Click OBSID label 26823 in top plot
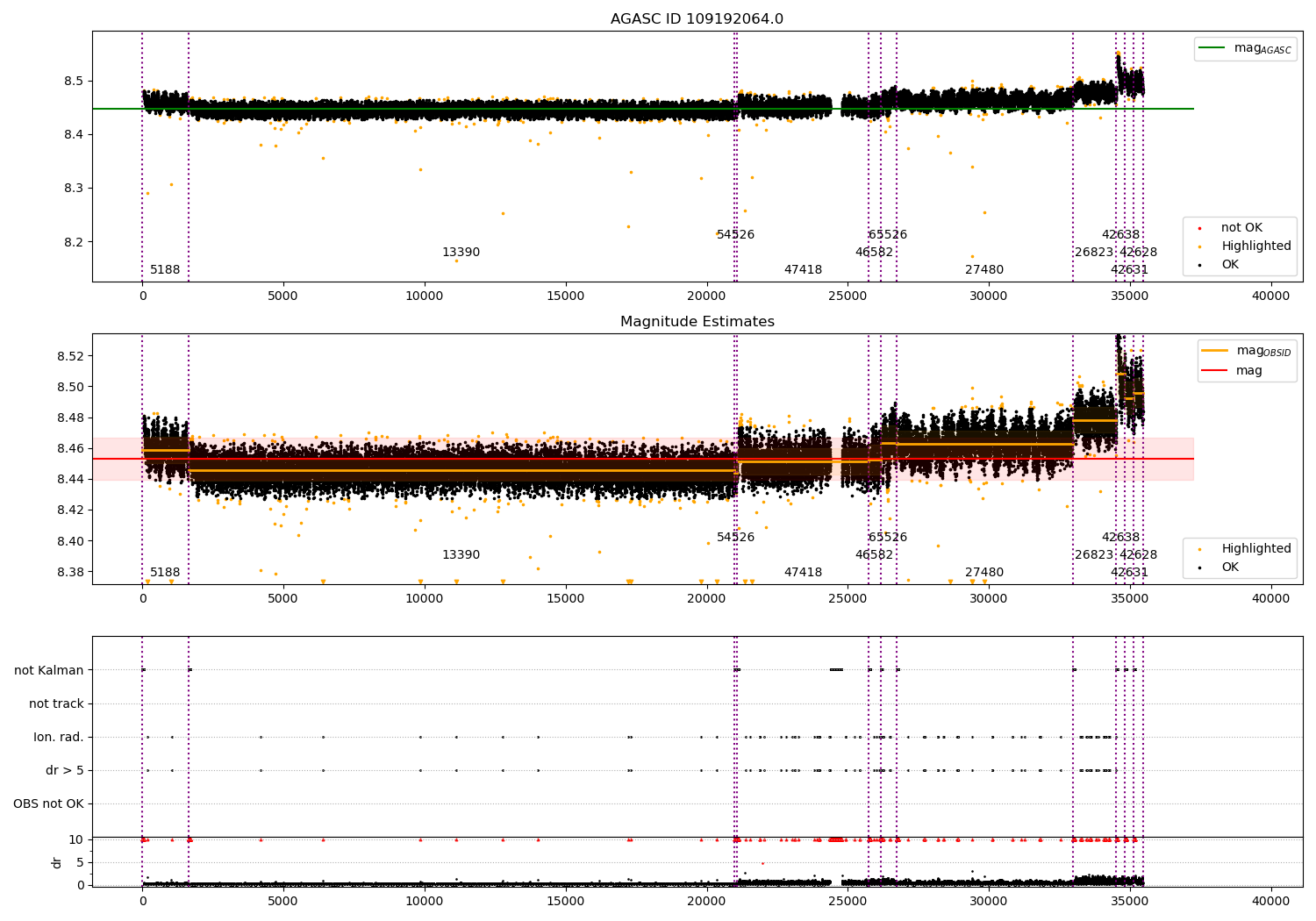This screenshot has height=921, width=1316. point(1094,253)
